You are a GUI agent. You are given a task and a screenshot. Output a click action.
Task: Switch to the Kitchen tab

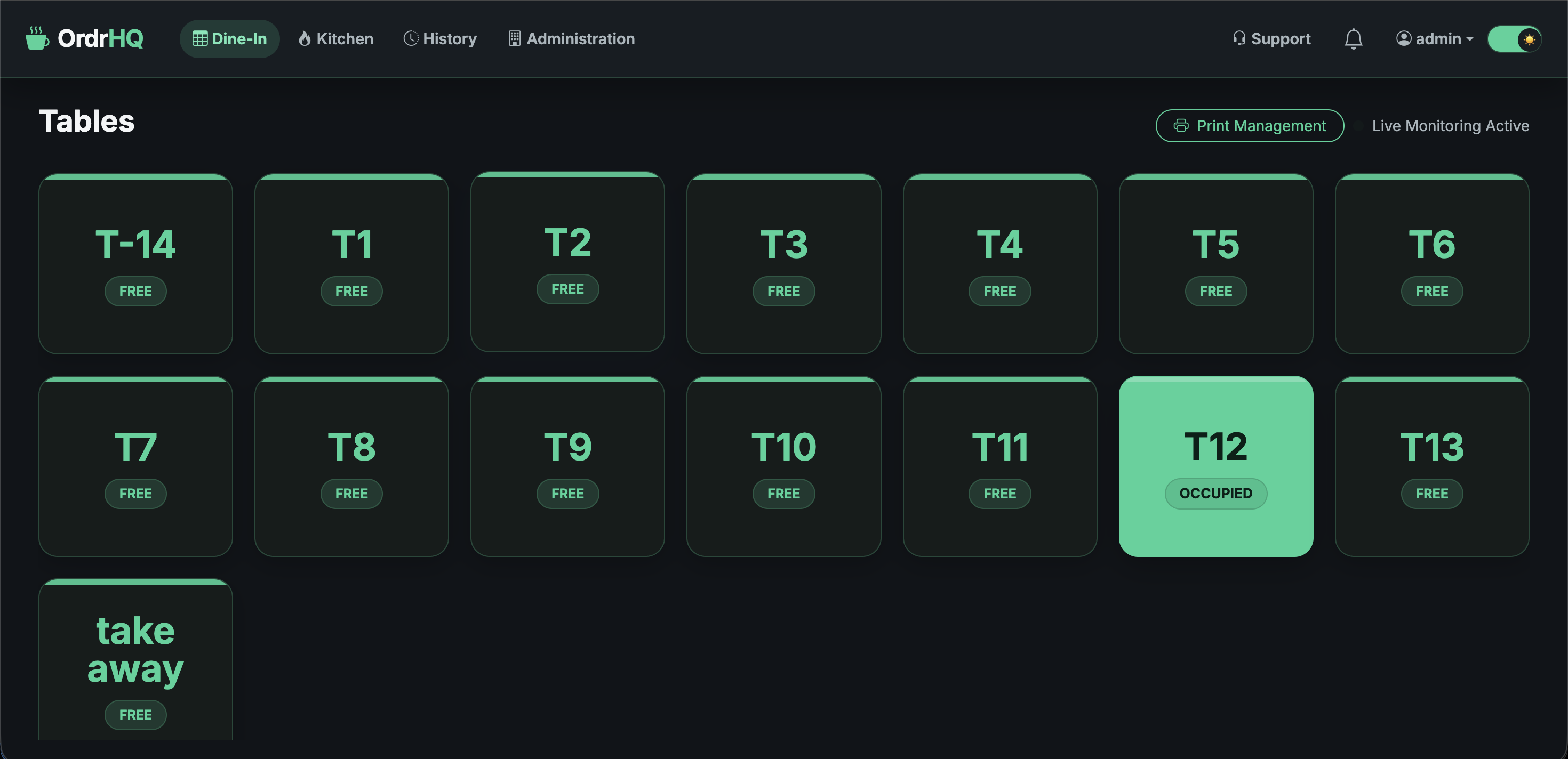[336, 38]
